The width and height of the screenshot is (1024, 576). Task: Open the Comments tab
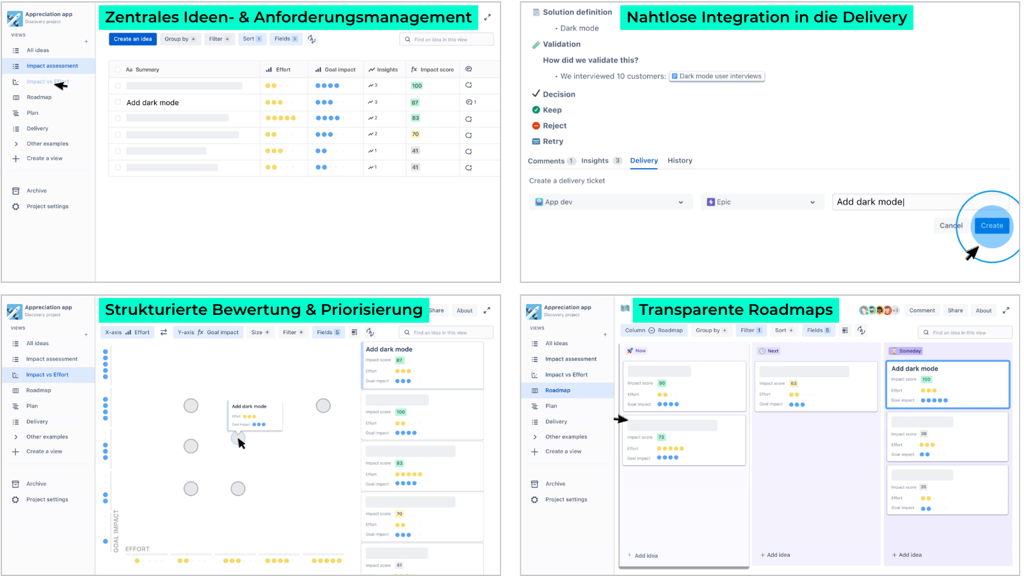point(546,161)
